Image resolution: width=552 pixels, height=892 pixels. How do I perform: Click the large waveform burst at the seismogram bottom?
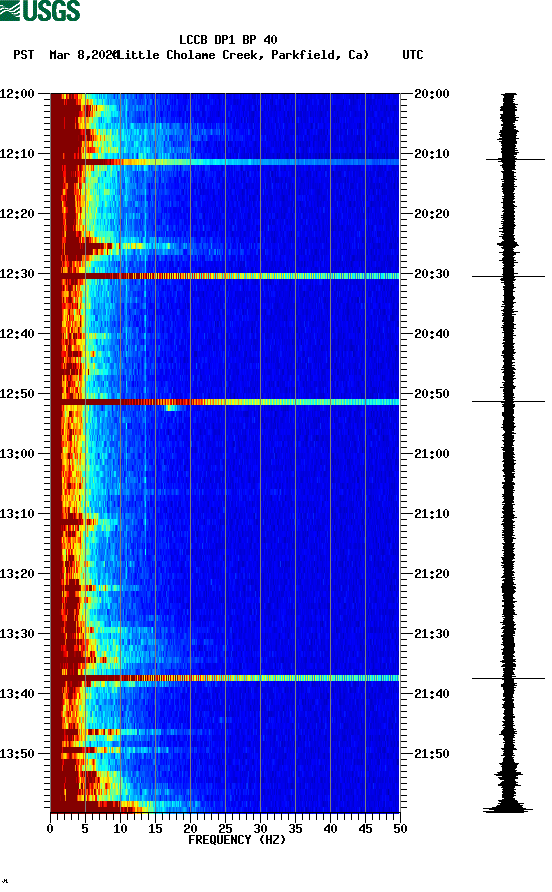pos(508,807)
